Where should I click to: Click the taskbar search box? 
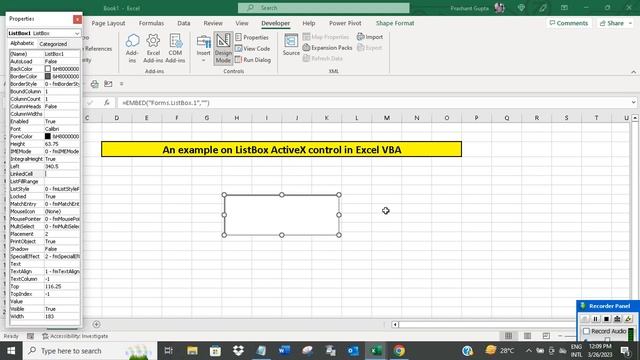point(90,351)
